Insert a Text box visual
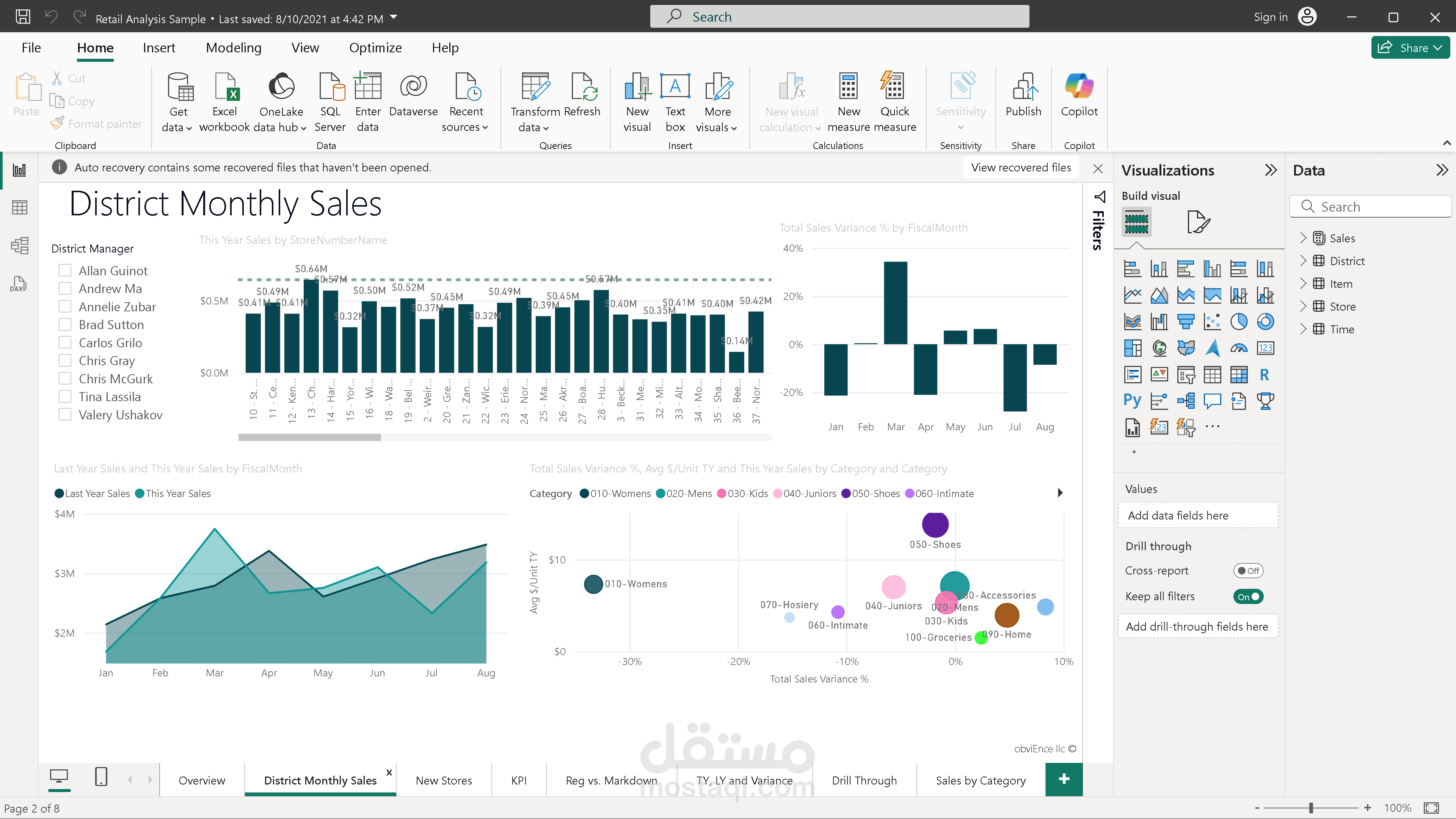Image resolution: width=1456 pixels, height=819 pixels. click(x=675, y=102)
